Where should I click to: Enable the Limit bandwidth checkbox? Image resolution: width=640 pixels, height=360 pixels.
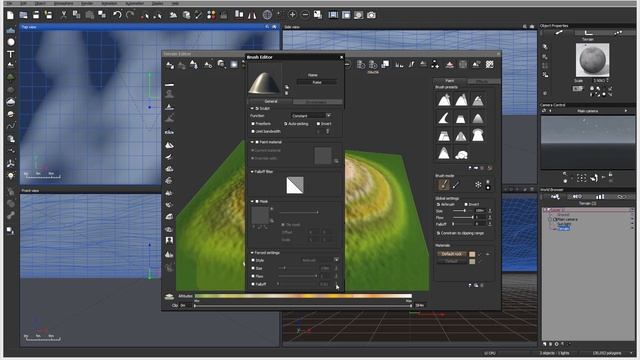pos(253,131)
